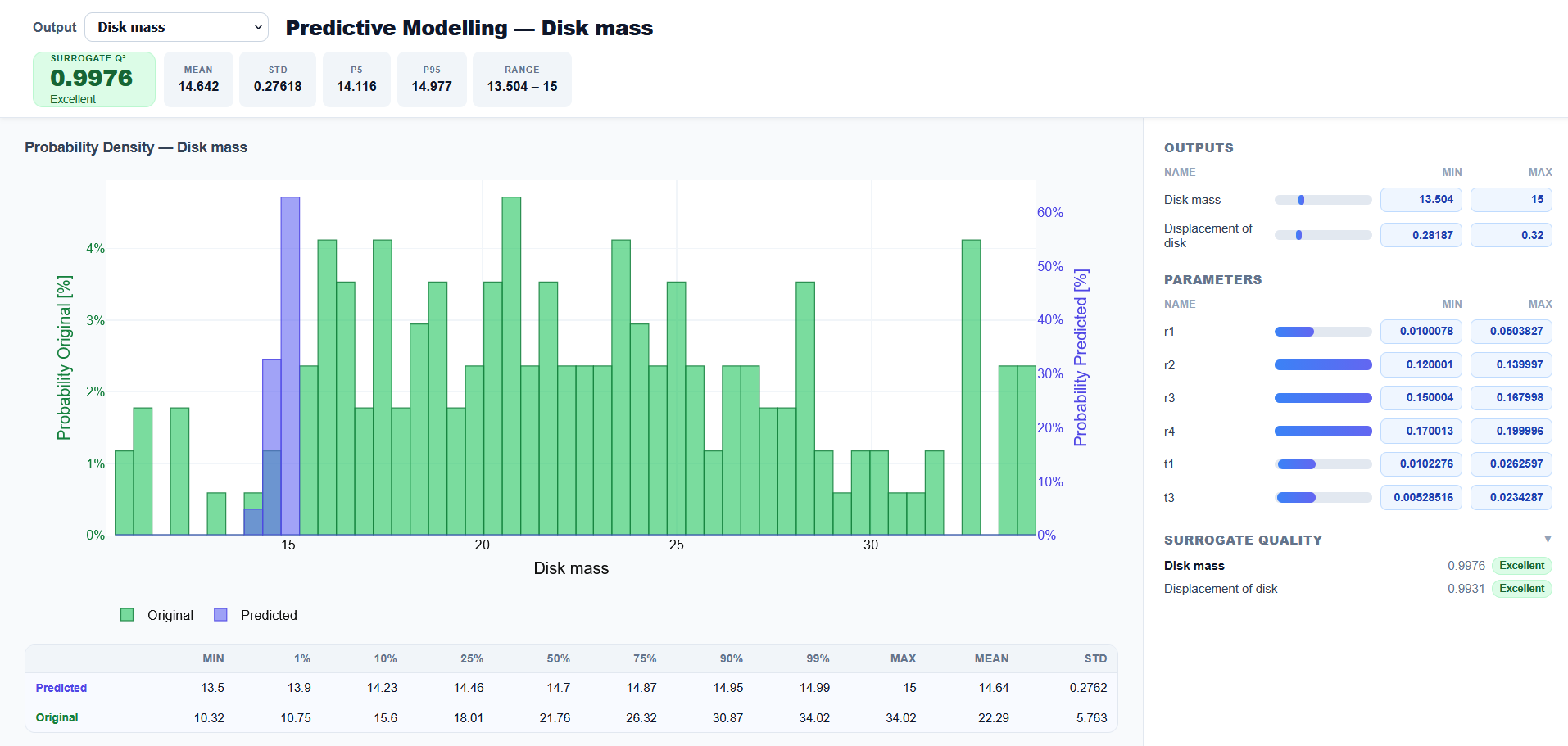Adjust the Disk mass output range slider

[1322, 200]
